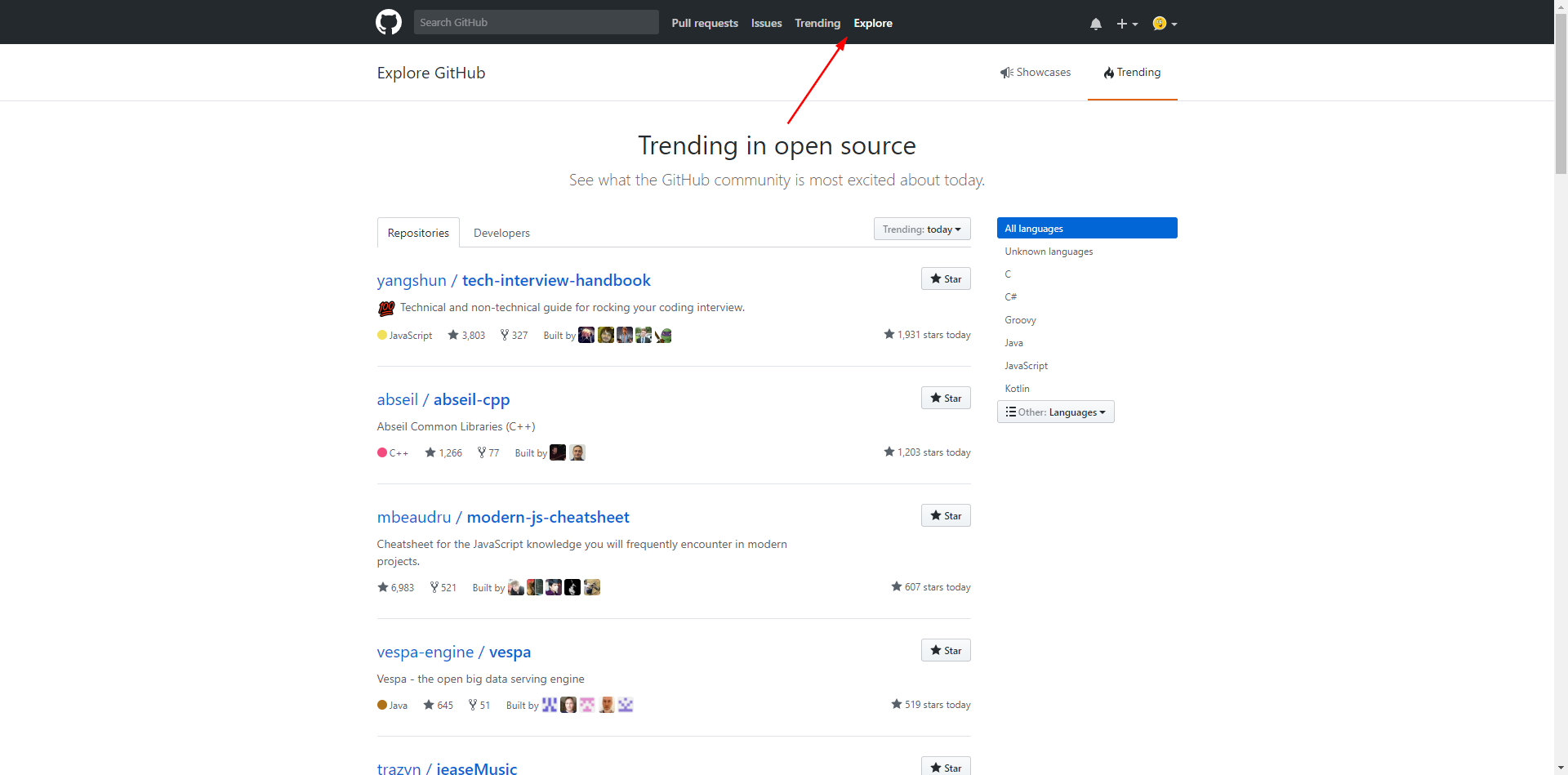The height and width of the screenshot is (775, 1568).
Task: Open vespa-engine / vespa repository link
Action: (454, 652)
